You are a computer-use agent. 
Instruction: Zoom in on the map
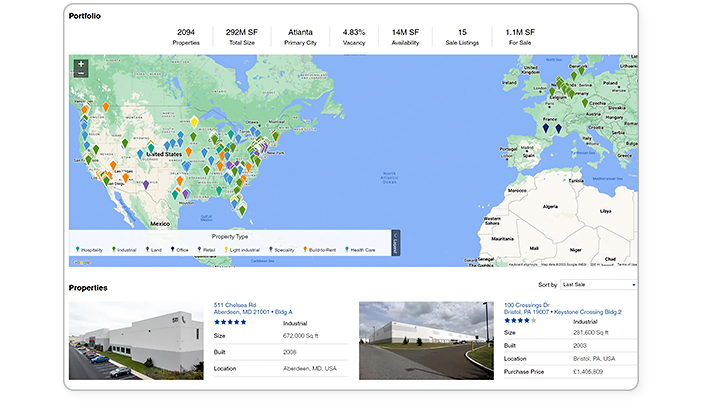[x=80, y=64]
